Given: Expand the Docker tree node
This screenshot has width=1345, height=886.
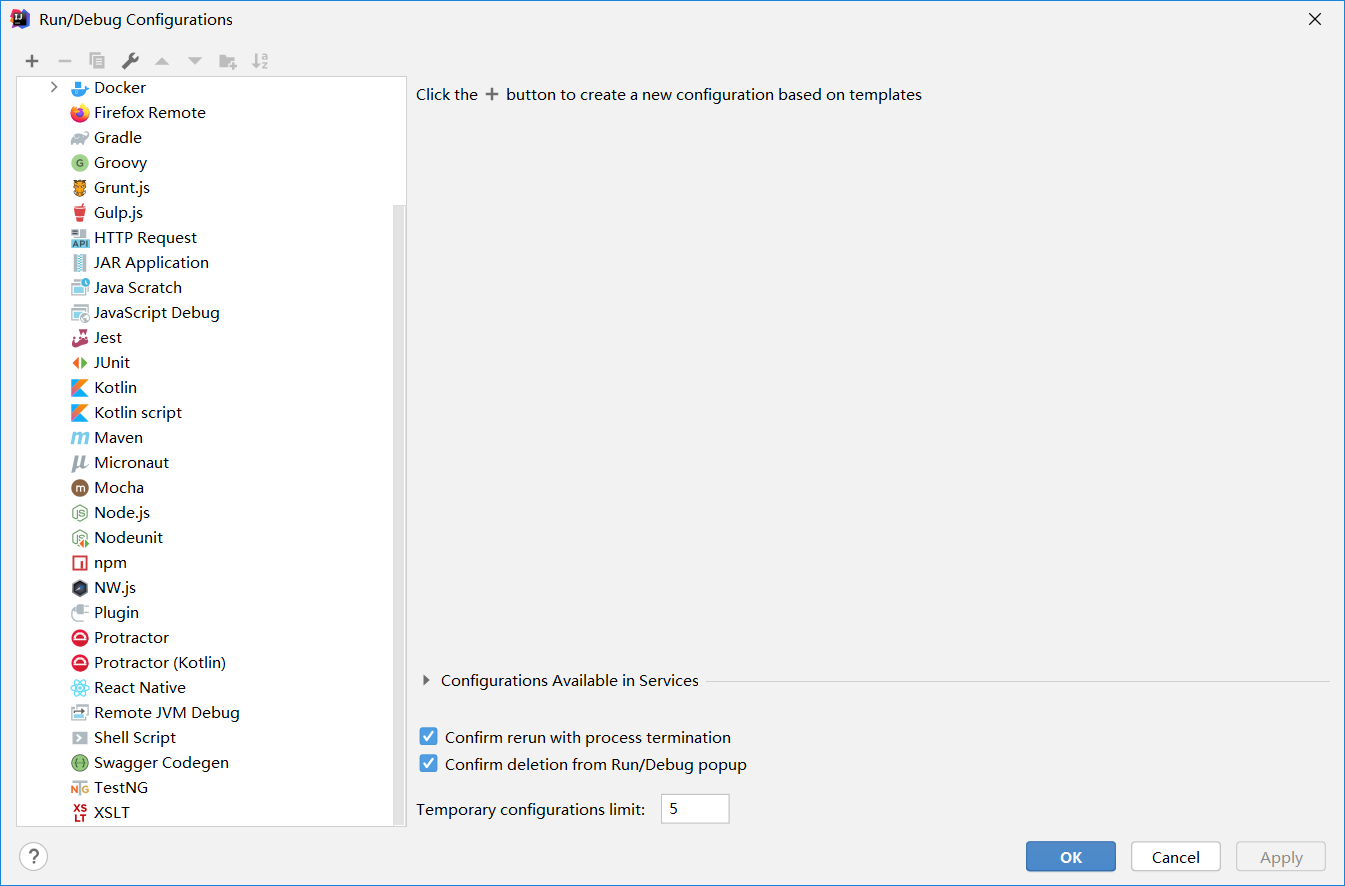Looking at the screenshot, I should pyautogui.click(x=54, y=88).
